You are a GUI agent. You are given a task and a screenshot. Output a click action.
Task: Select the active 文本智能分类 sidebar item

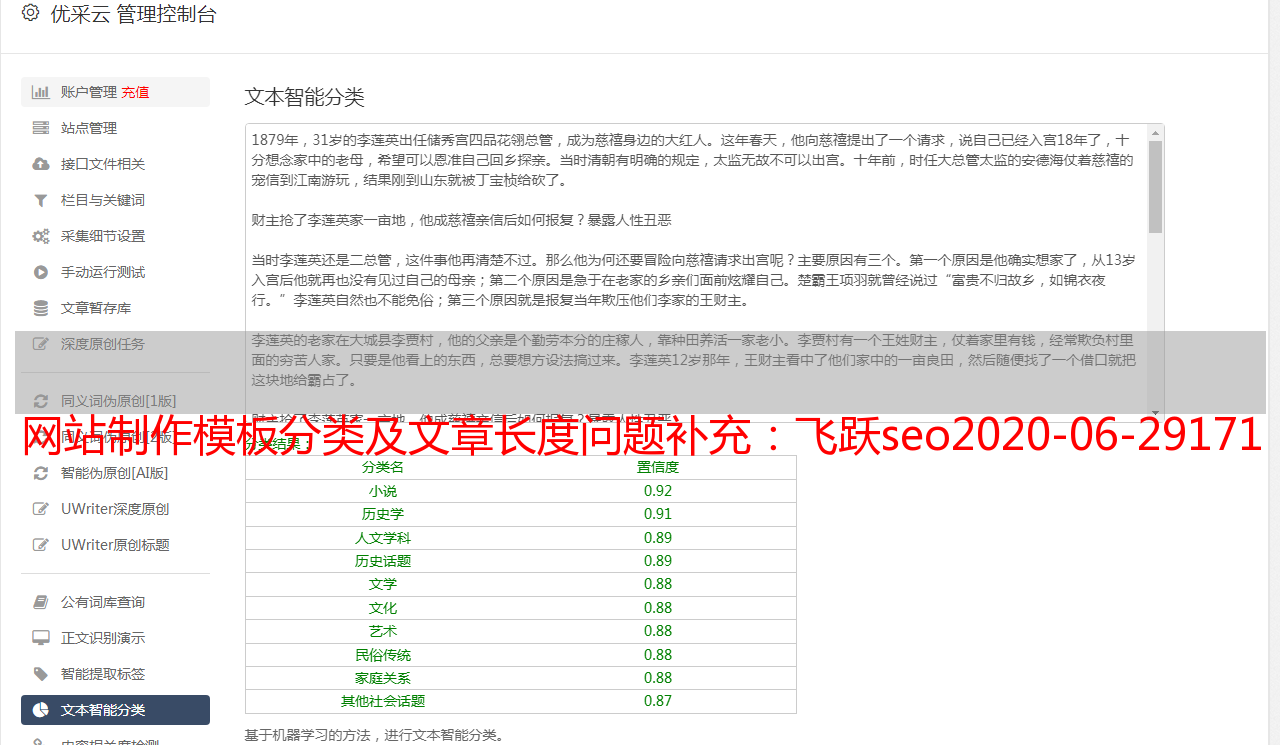tap(115, 710)
